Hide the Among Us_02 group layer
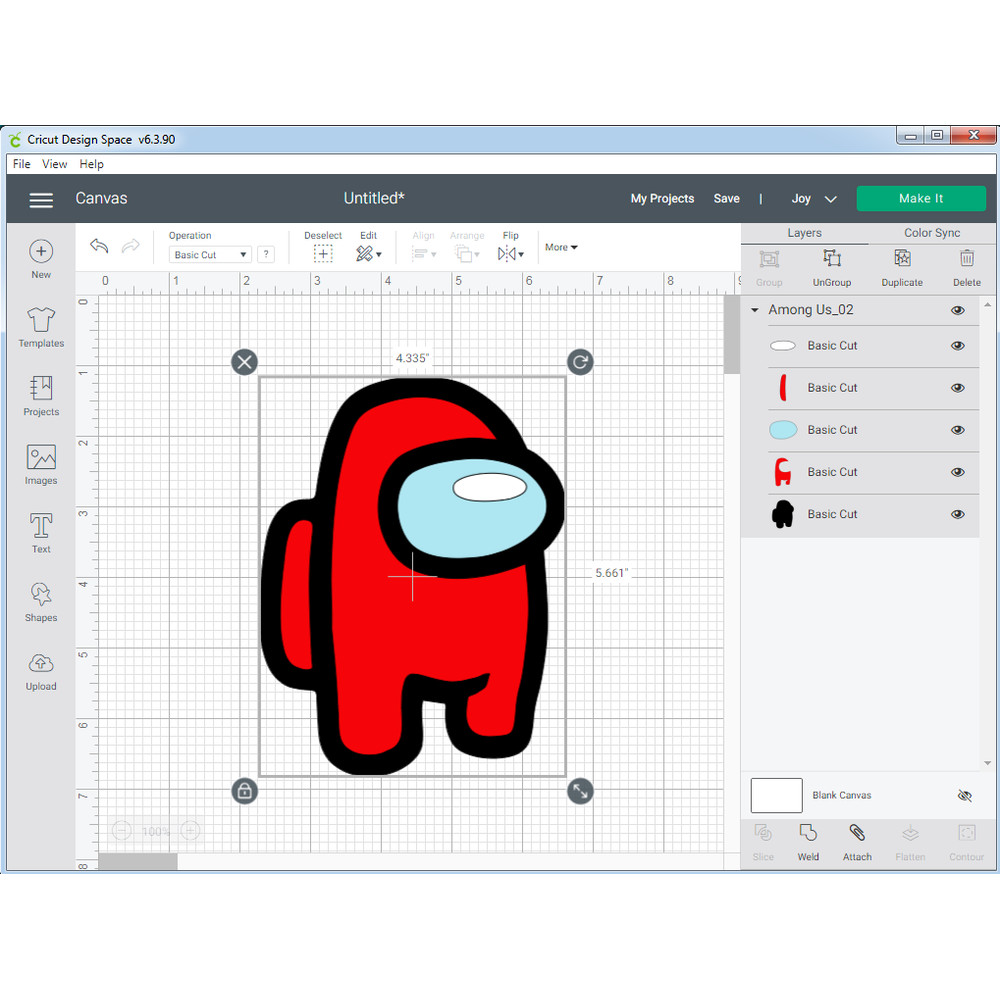This screenshot has height=1000, width=1000. (957, 310)
